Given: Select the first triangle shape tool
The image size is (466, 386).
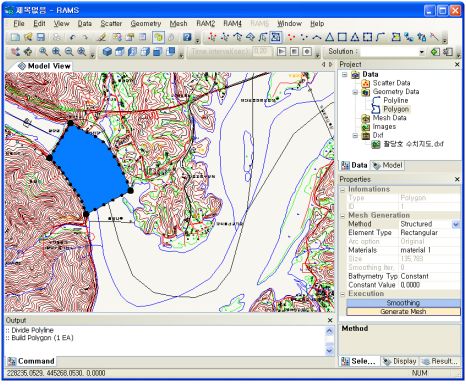Looking at the screenshot, I should [x=330, y=37].
